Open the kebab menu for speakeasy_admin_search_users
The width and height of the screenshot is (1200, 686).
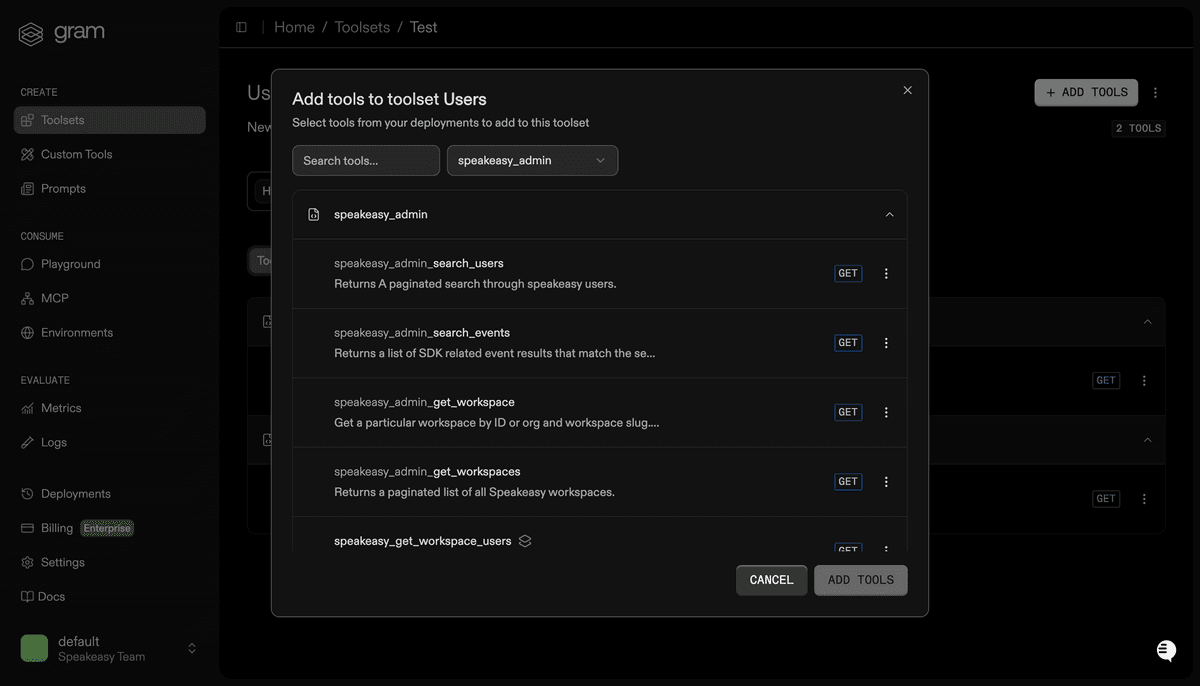885,272
